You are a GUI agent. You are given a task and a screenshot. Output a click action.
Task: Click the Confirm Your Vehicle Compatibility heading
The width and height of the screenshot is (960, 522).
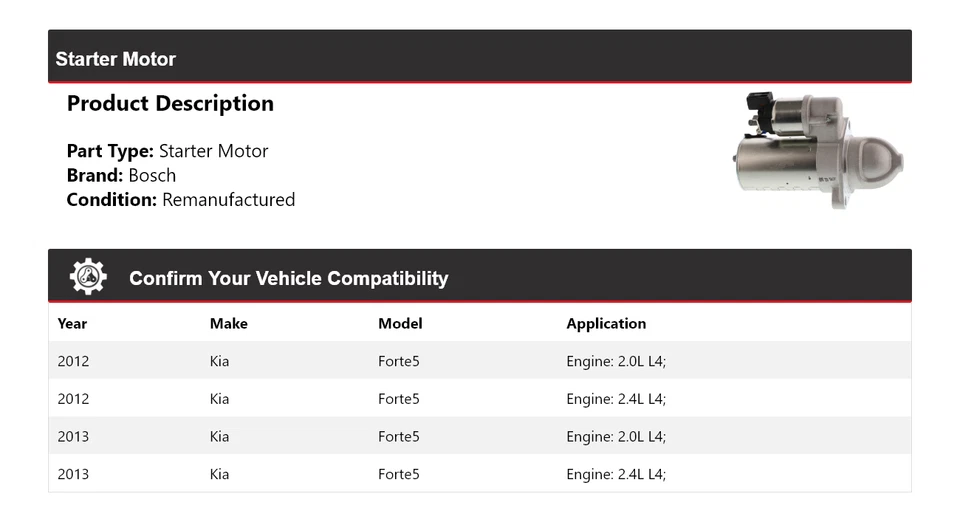click(x=288, y=278)
